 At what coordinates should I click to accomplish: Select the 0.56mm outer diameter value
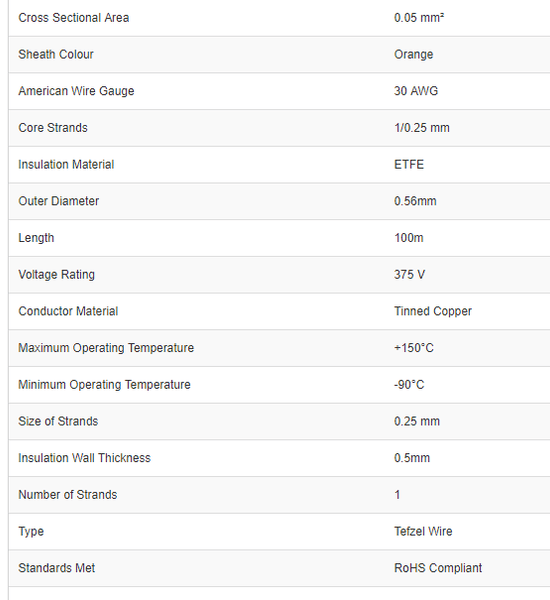(x=415, y=201)
